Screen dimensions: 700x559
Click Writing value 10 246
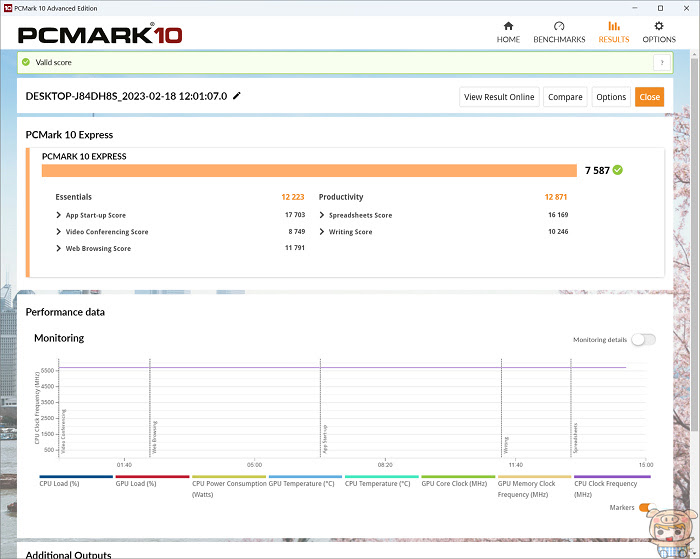(x=558, y=231)
